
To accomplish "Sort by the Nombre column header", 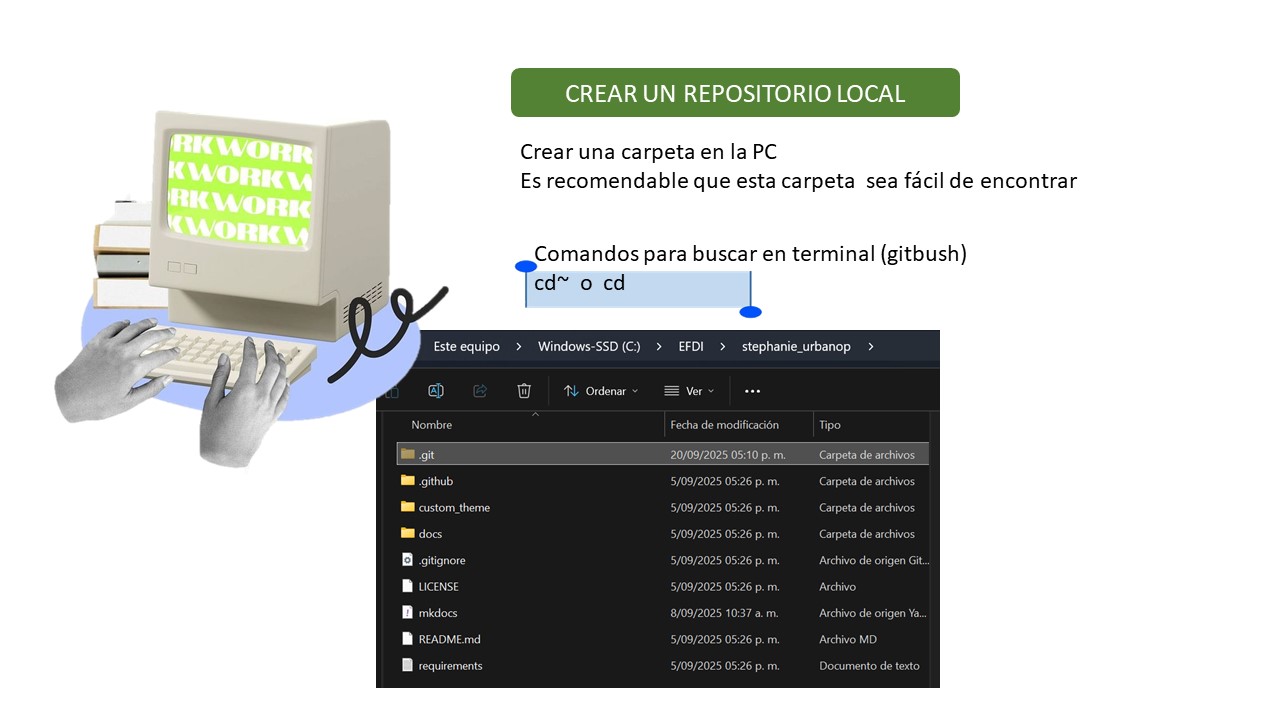I will (432, 425).
